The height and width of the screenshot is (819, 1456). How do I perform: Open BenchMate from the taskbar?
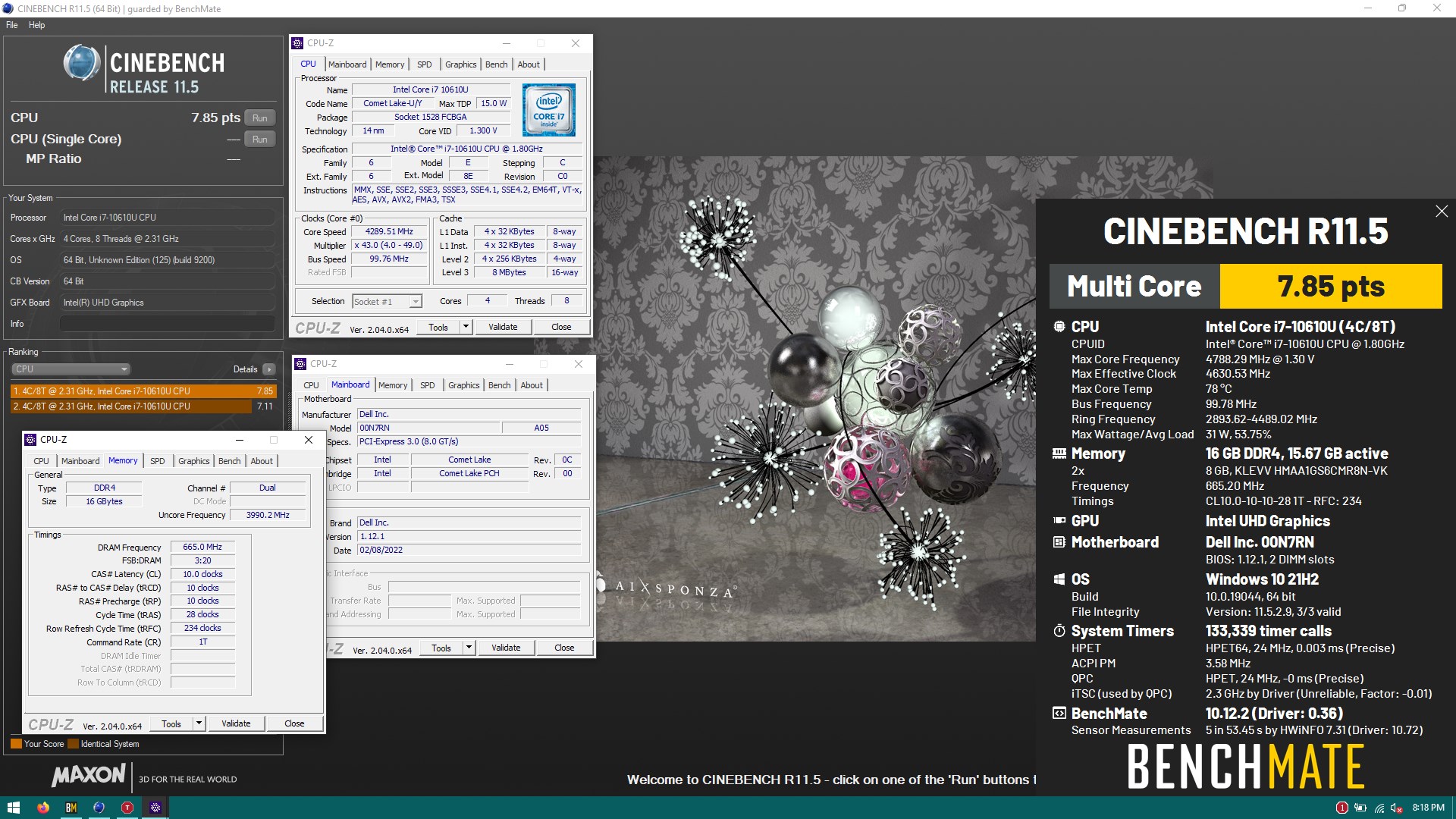point(71,808)
